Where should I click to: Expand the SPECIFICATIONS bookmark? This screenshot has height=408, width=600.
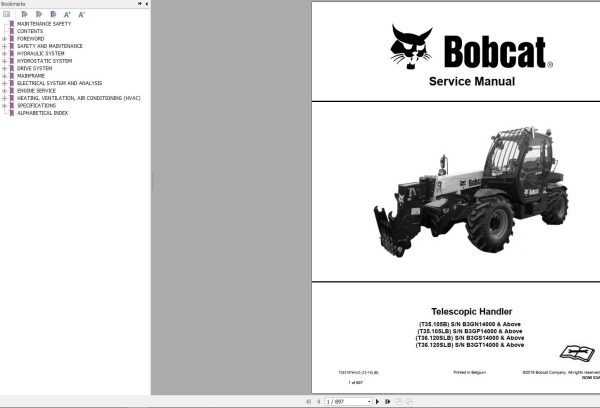click(4, 106)
